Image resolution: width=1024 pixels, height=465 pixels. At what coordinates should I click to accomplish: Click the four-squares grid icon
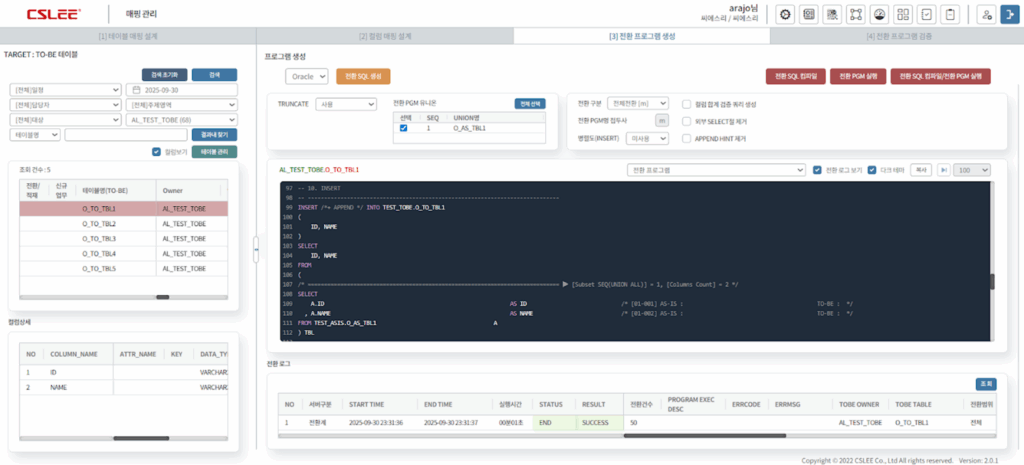pyautogui.click(x=903, y=15)
